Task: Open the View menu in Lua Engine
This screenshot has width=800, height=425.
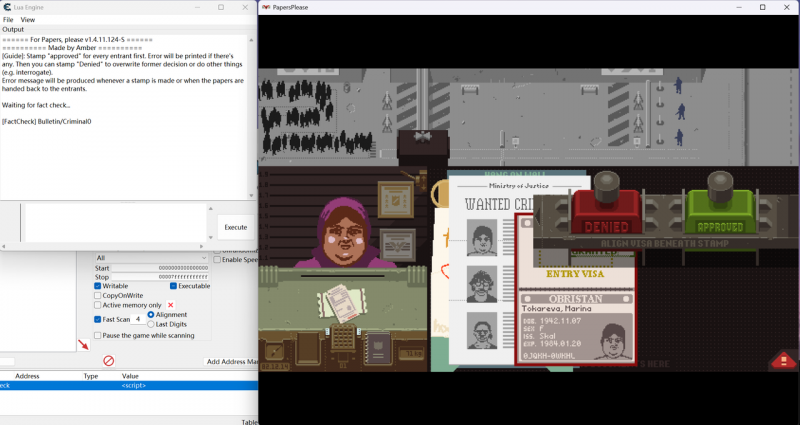Action: pos(28,19)
